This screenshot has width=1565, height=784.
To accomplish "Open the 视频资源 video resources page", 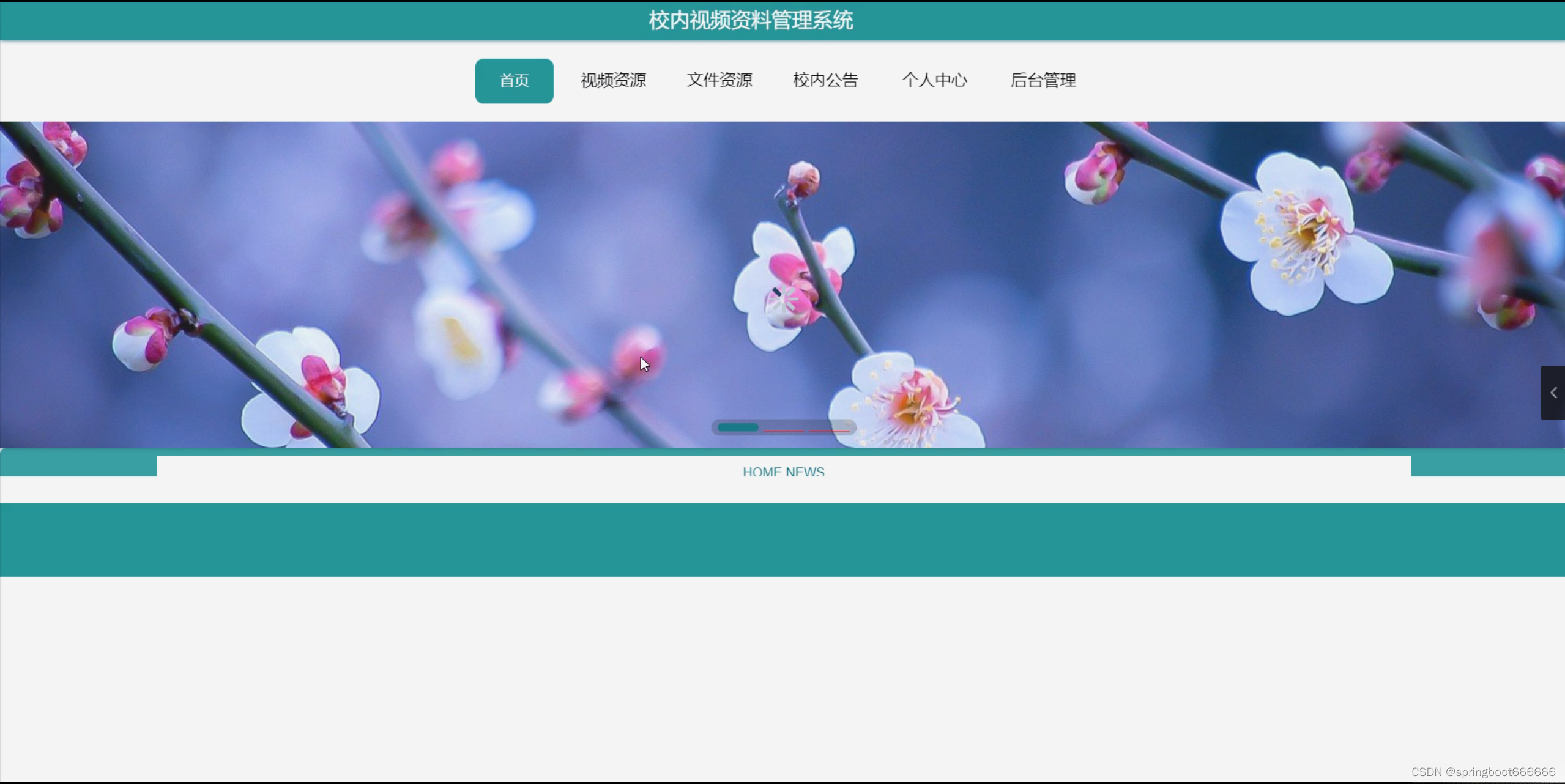I will point(613,81).
